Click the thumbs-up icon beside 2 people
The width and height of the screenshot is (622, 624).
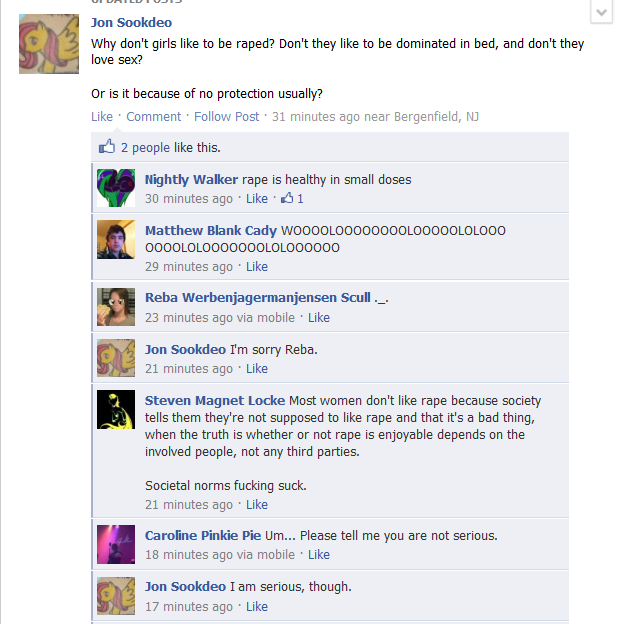(x=107, y=147)
